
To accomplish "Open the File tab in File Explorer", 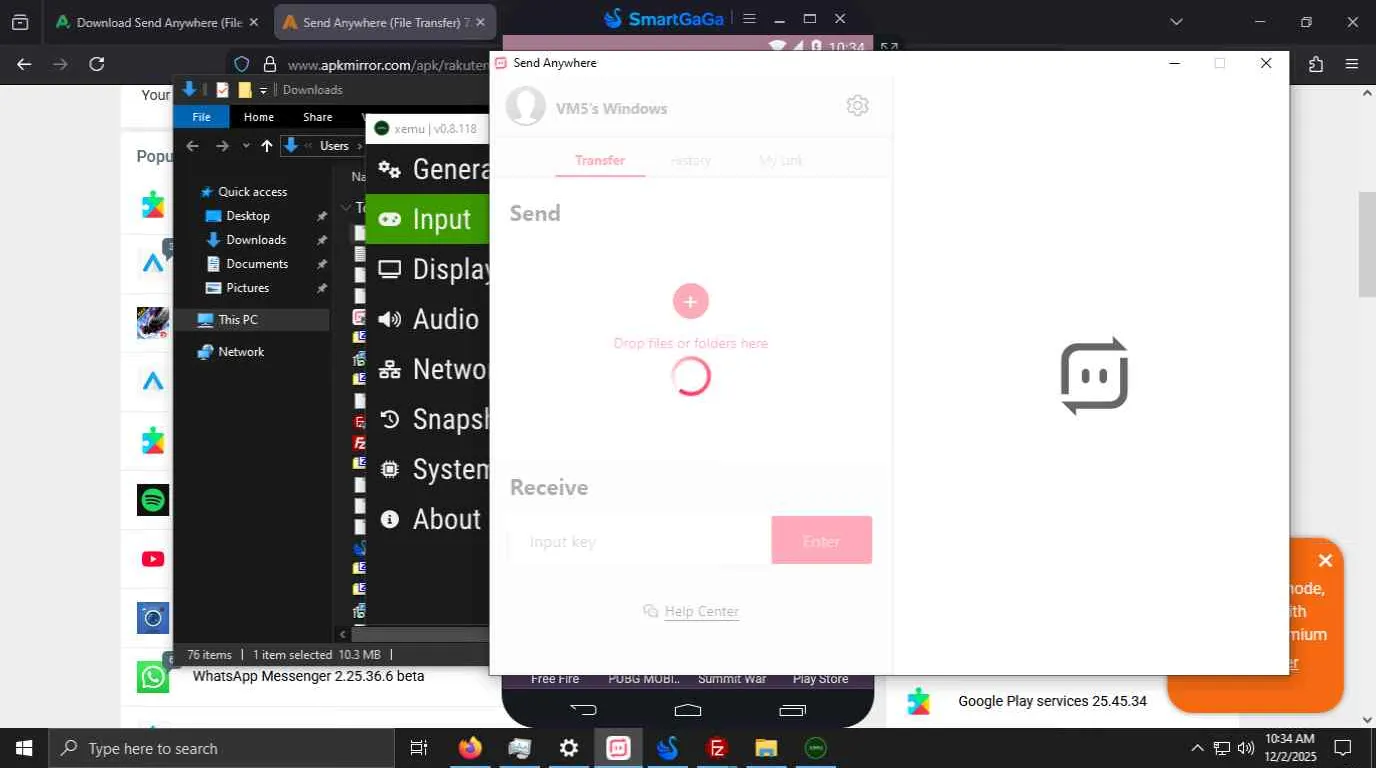I will (x=201, y=117).
